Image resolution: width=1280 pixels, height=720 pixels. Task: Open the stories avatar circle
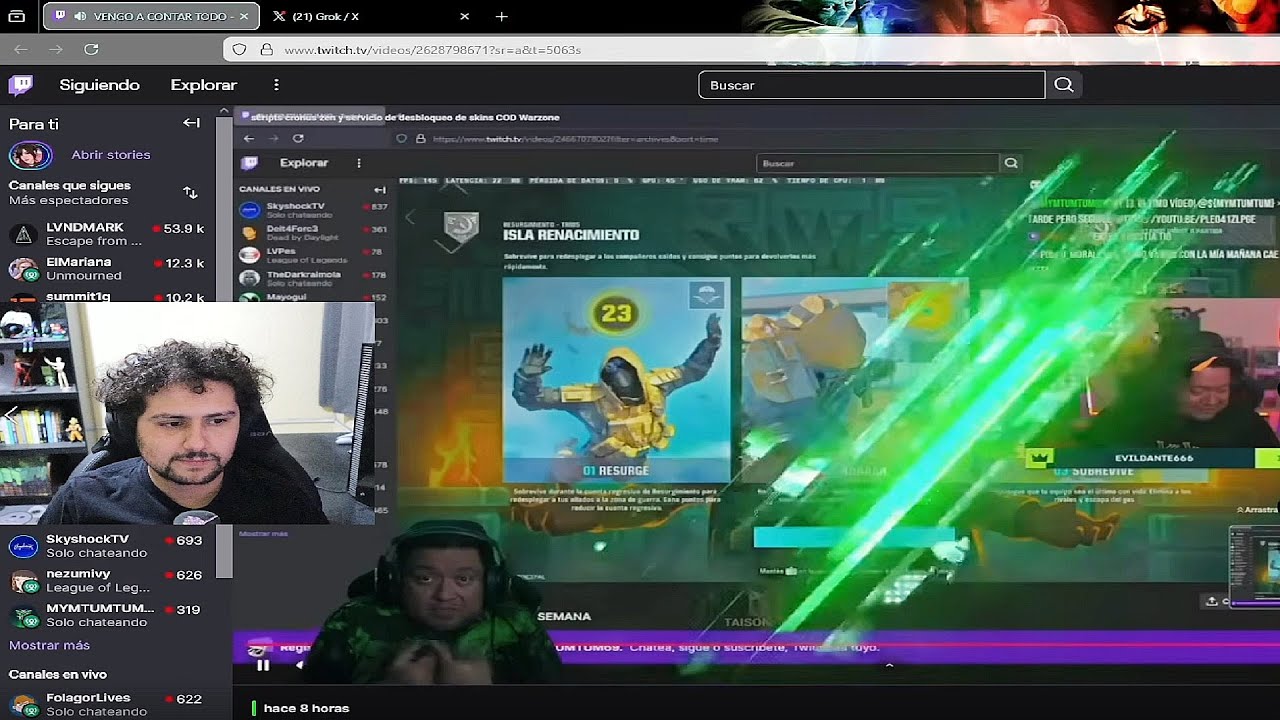point(30,155)
